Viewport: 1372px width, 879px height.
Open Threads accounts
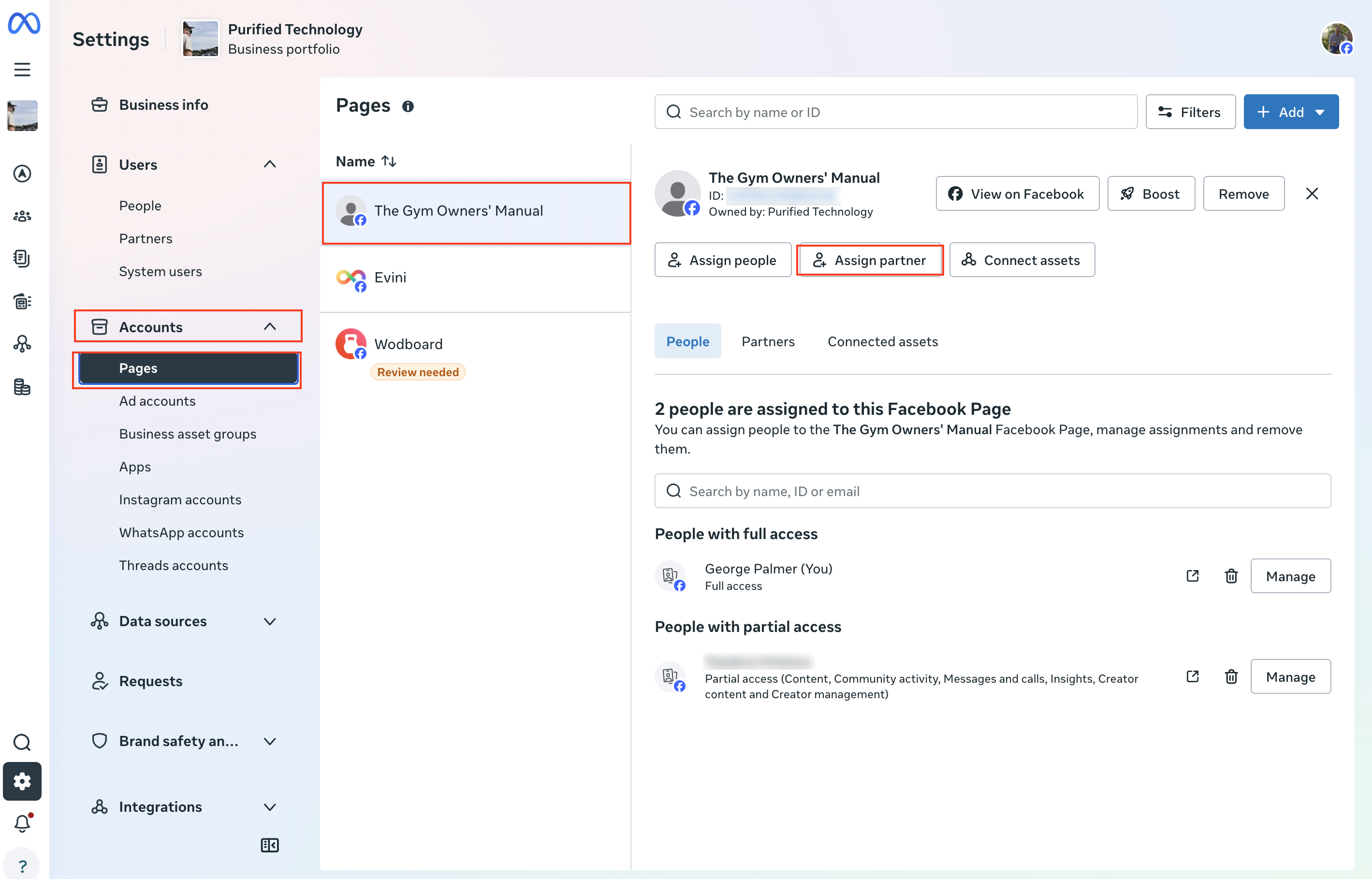point(174,565)
